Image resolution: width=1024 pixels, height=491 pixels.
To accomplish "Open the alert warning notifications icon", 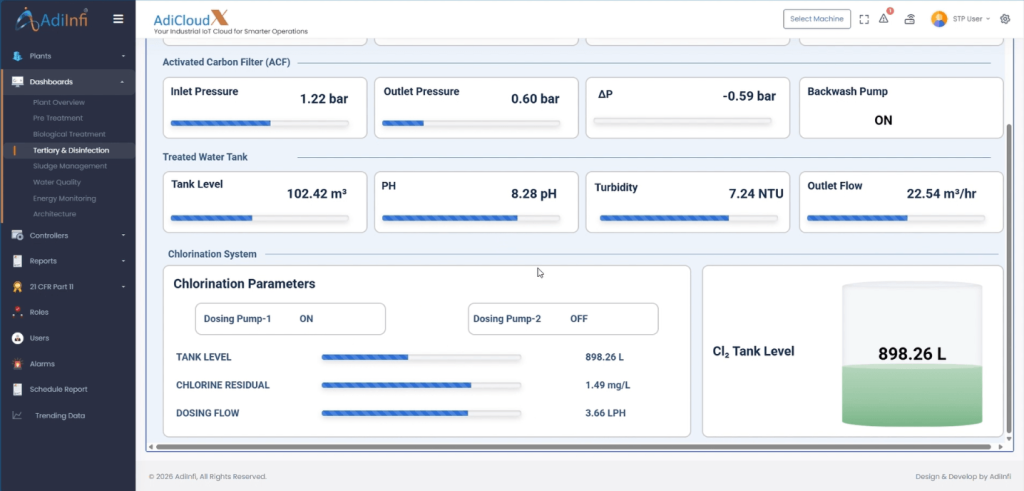I will point(884,18).
